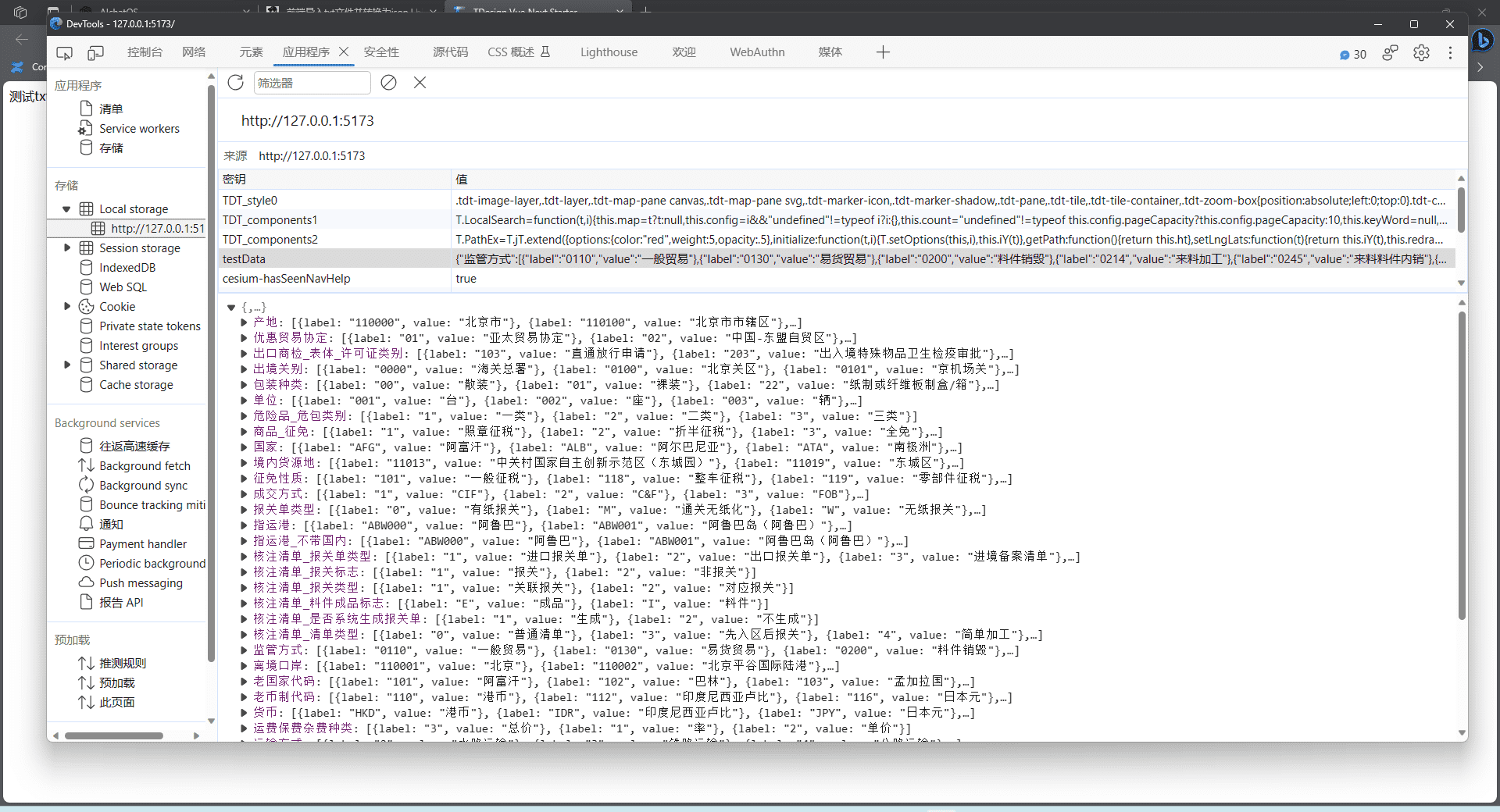
Task: Switch to 元素 elements tab
Action: pos(251,52)
